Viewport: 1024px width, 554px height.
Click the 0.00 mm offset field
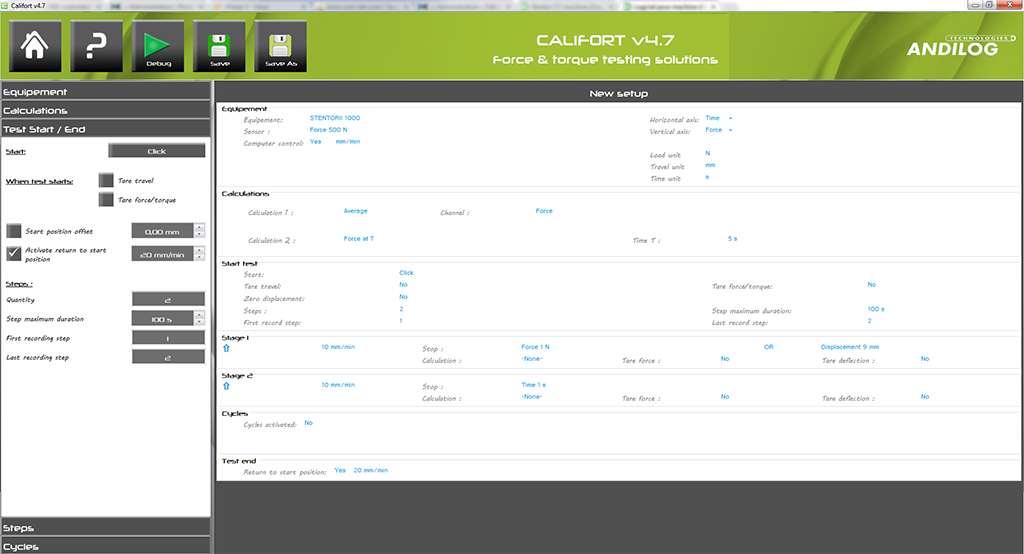pos(163,231)
